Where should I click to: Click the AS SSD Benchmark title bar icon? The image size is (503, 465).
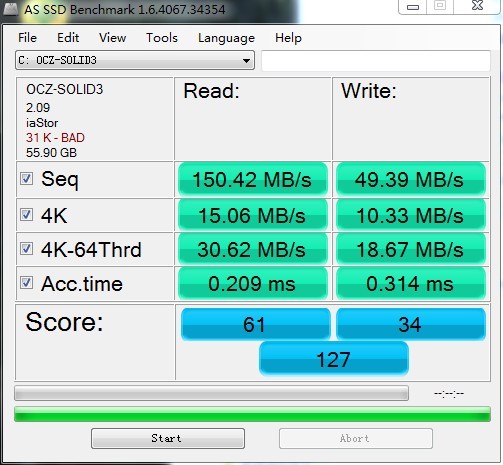click(x=10, y=9)
